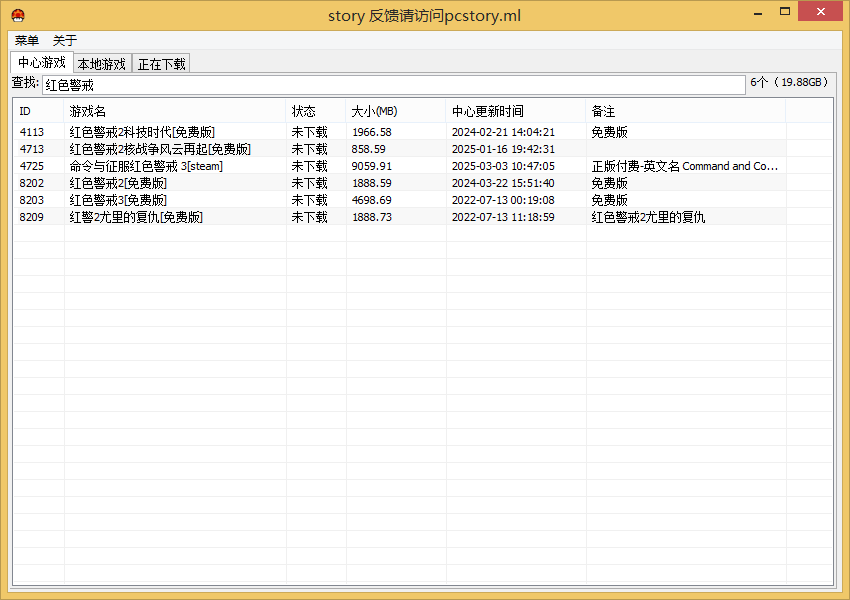Click the story app icon in title bar
The height and width of the screenshot is (600, 850).
tap(17, 15)
